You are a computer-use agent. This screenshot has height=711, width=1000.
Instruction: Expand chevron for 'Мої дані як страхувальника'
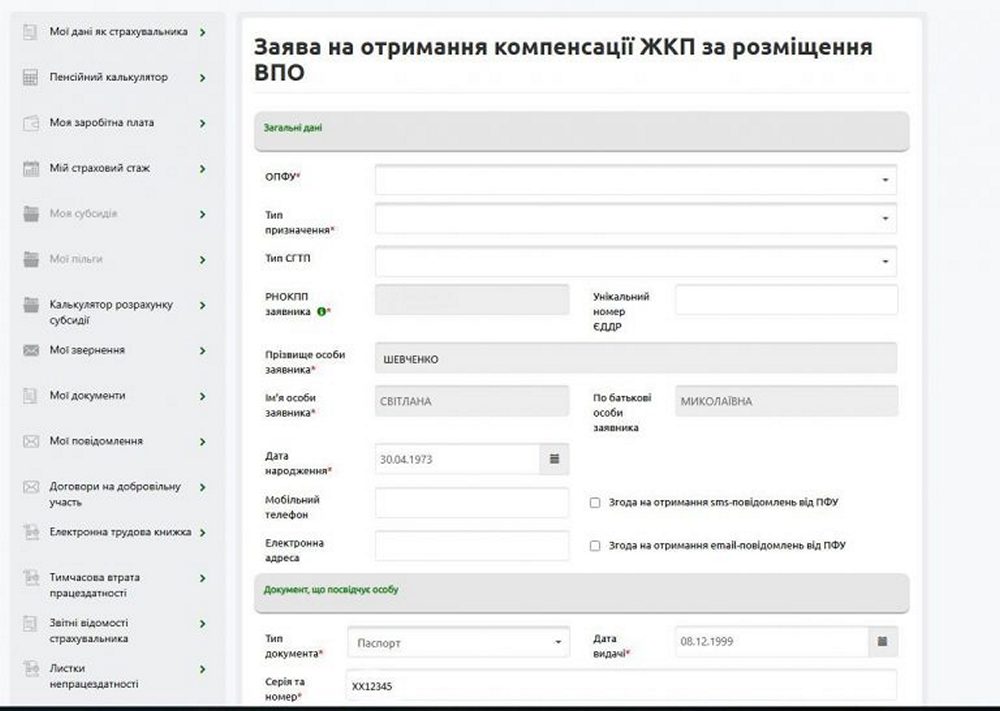[x=203, y=32]
